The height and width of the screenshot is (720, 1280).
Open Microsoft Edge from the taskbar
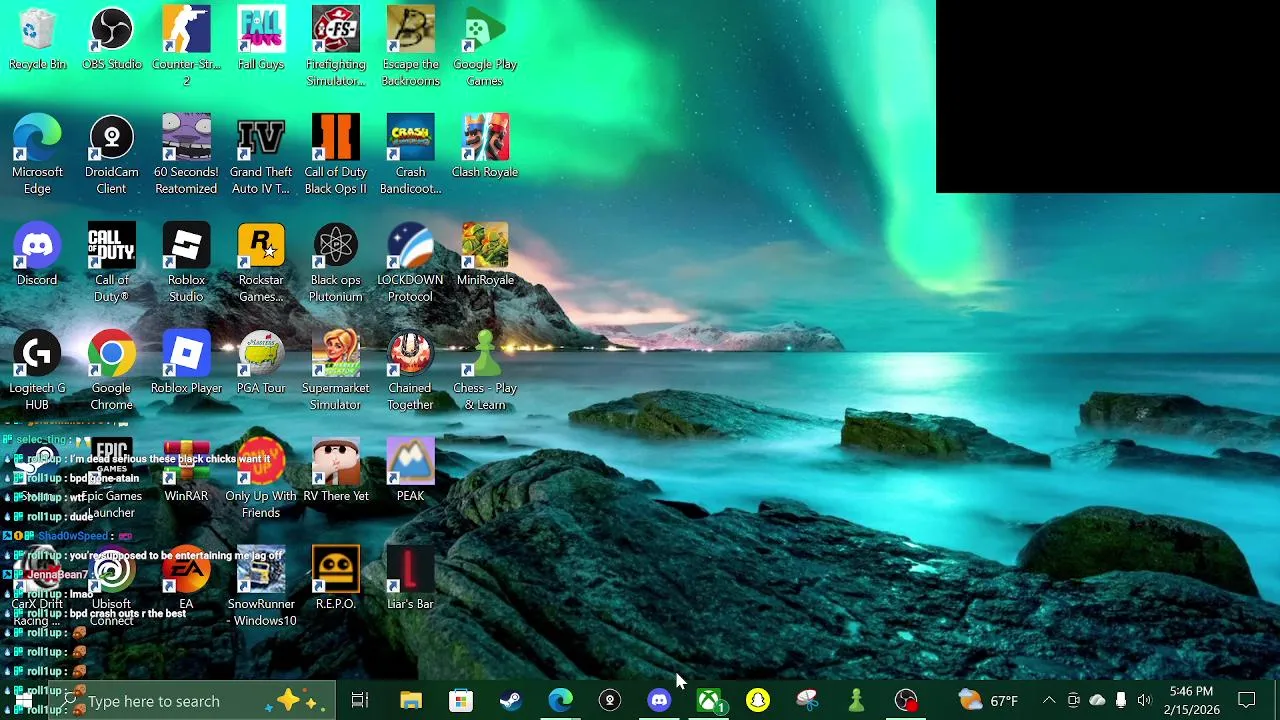coord(560,701)
